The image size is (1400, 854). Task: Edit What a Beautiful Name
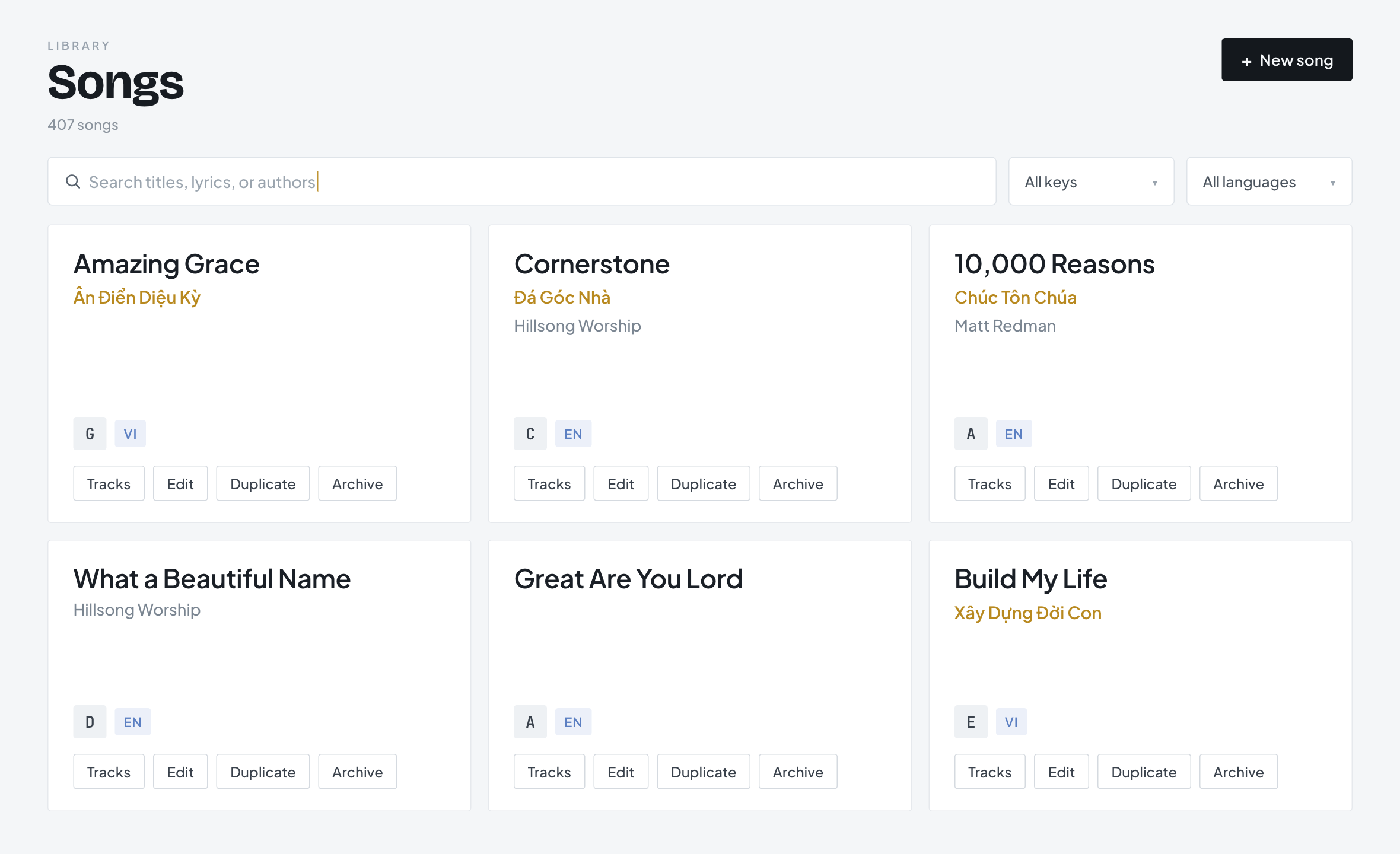(180, 772)
